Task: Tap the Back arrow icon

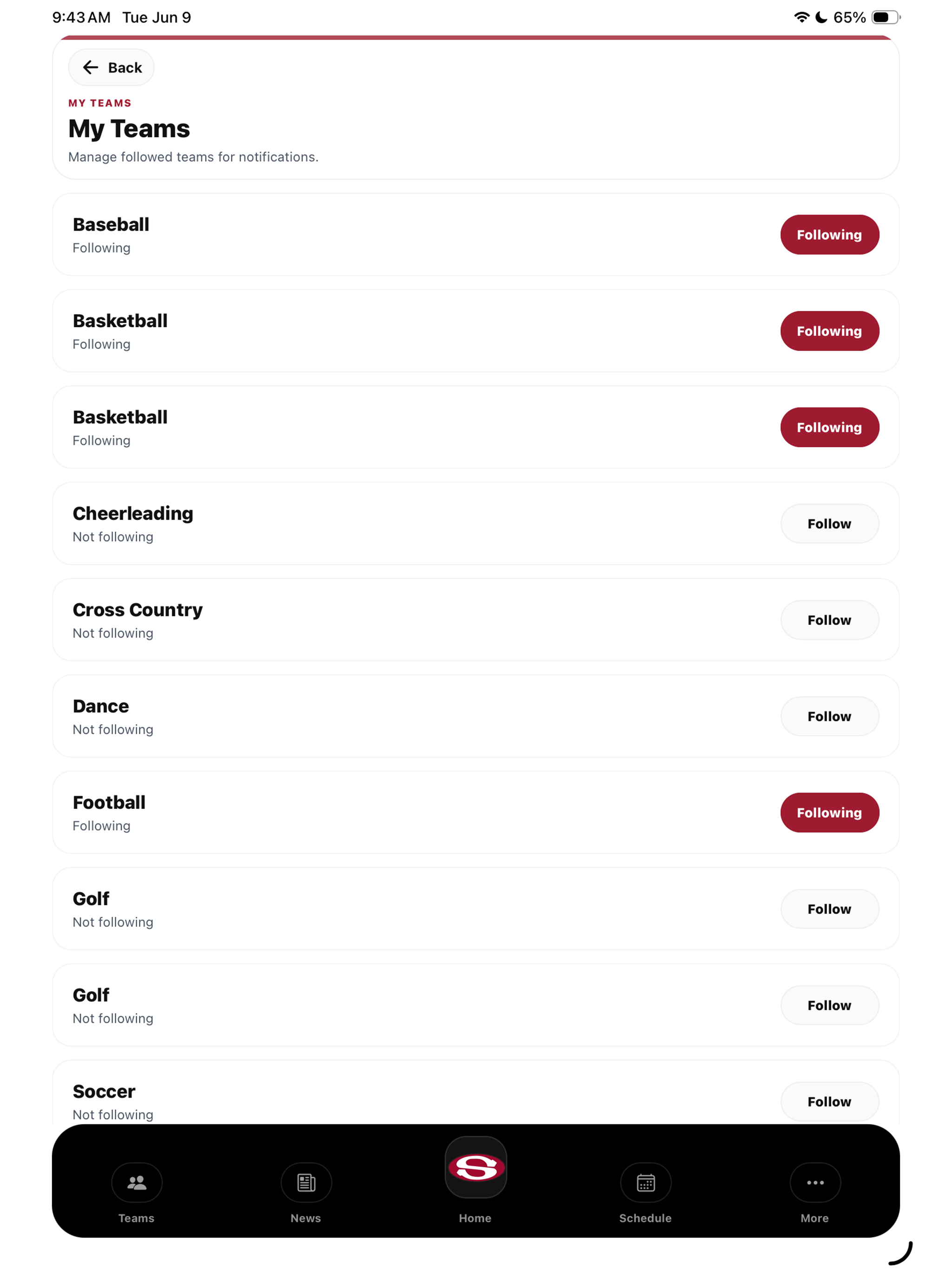Action: coord(90,68)
